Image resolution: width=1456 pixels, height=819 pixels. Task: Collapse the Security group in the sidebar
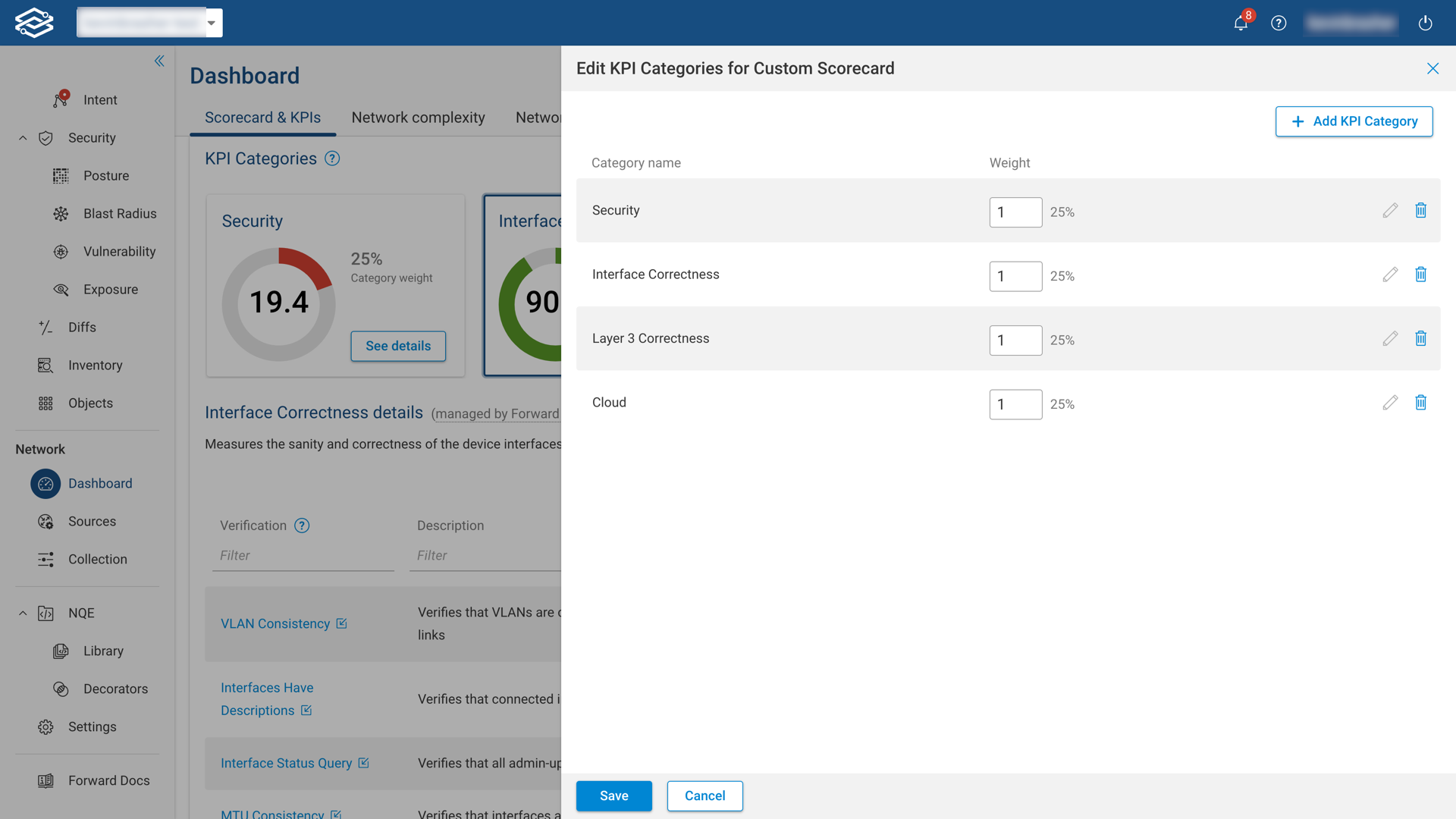point(22,138)
